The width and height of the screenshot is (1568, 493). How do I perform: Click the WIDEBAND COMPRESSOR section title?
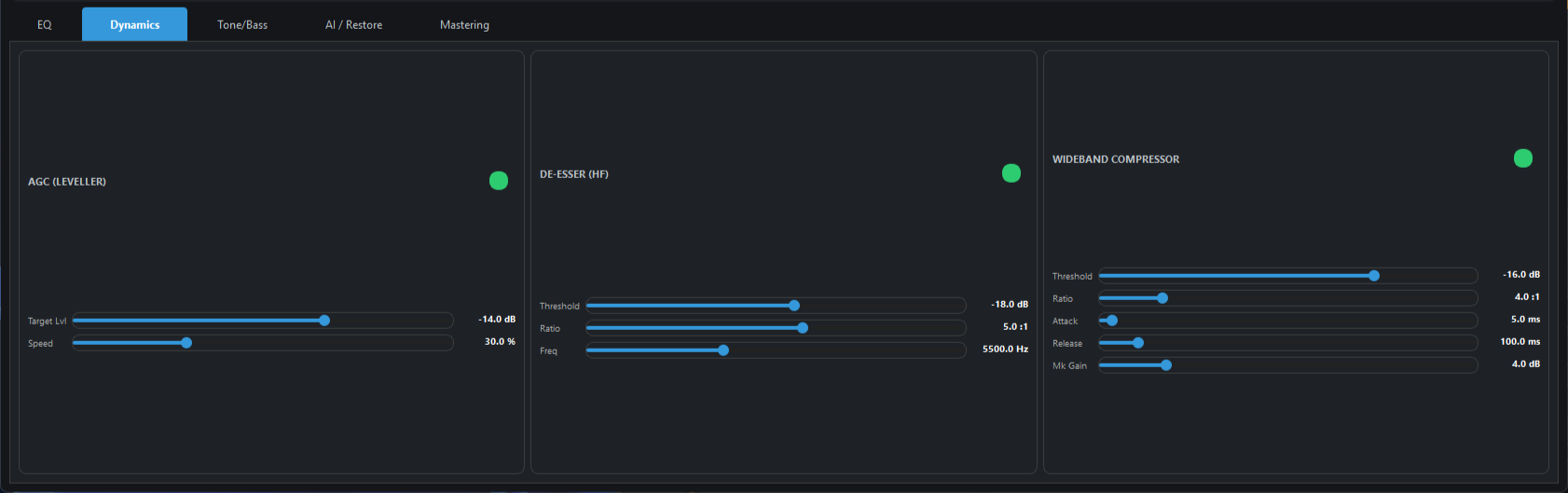click(x=1116, y=159)
